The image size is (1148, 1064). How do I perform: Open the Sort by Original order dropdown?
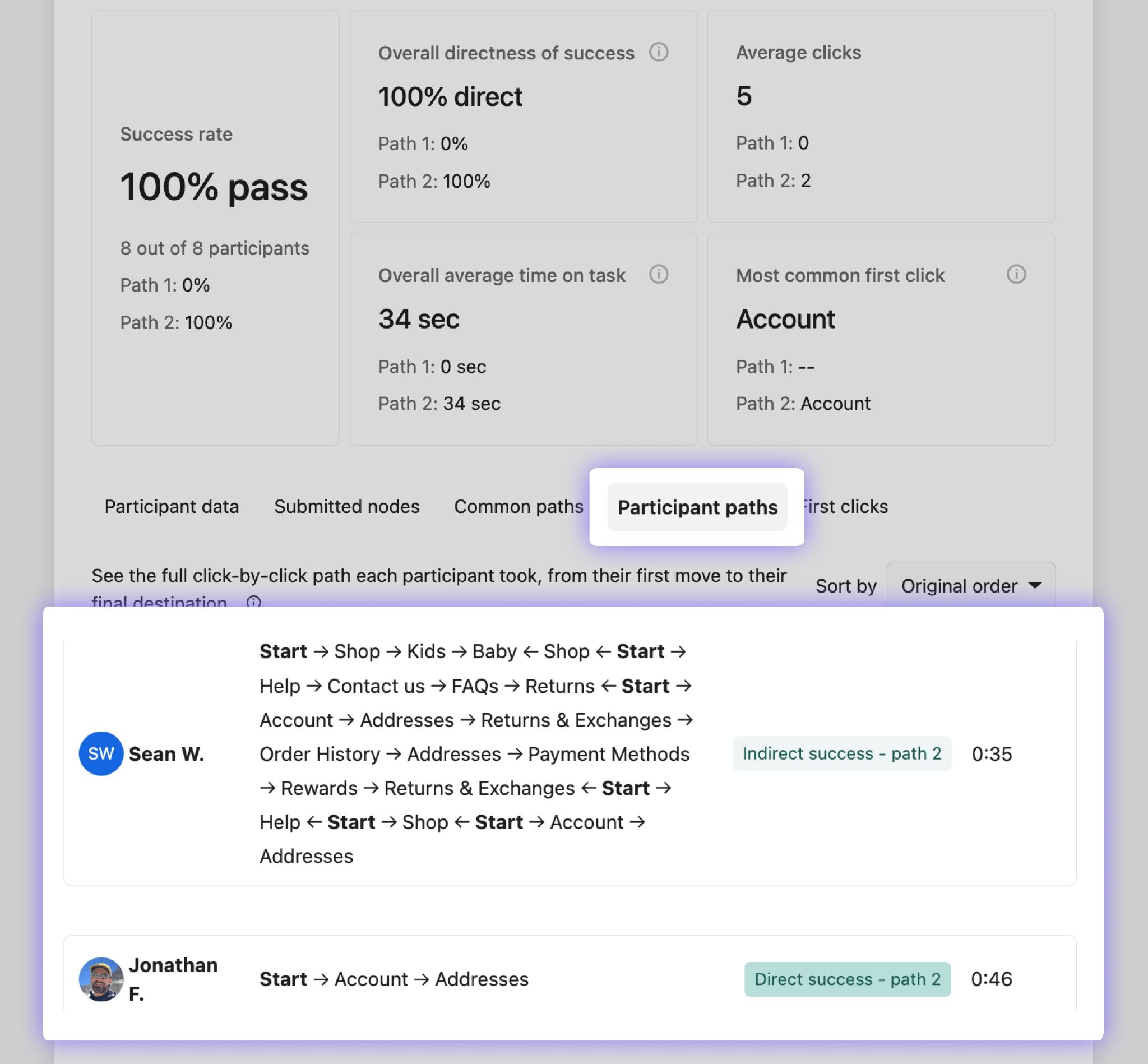click(x=971, y=586)
